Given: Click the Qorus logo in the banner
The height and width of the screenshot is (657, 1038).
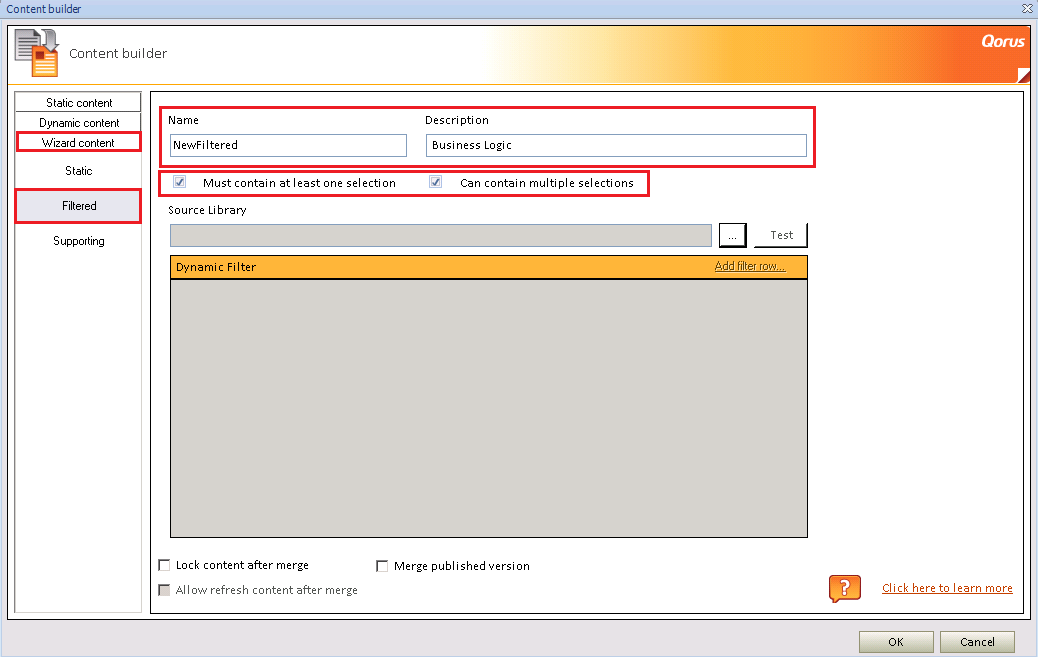Looking at the screenshot, I should point(1002,41).
